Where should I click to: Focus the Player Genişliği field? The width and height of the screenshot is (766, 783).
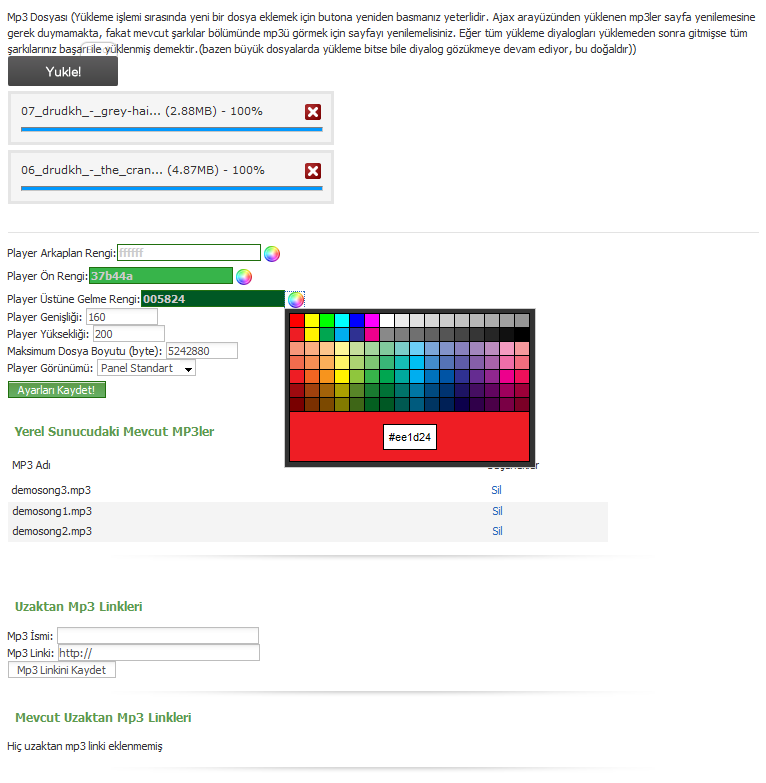(x=122, y=317)
